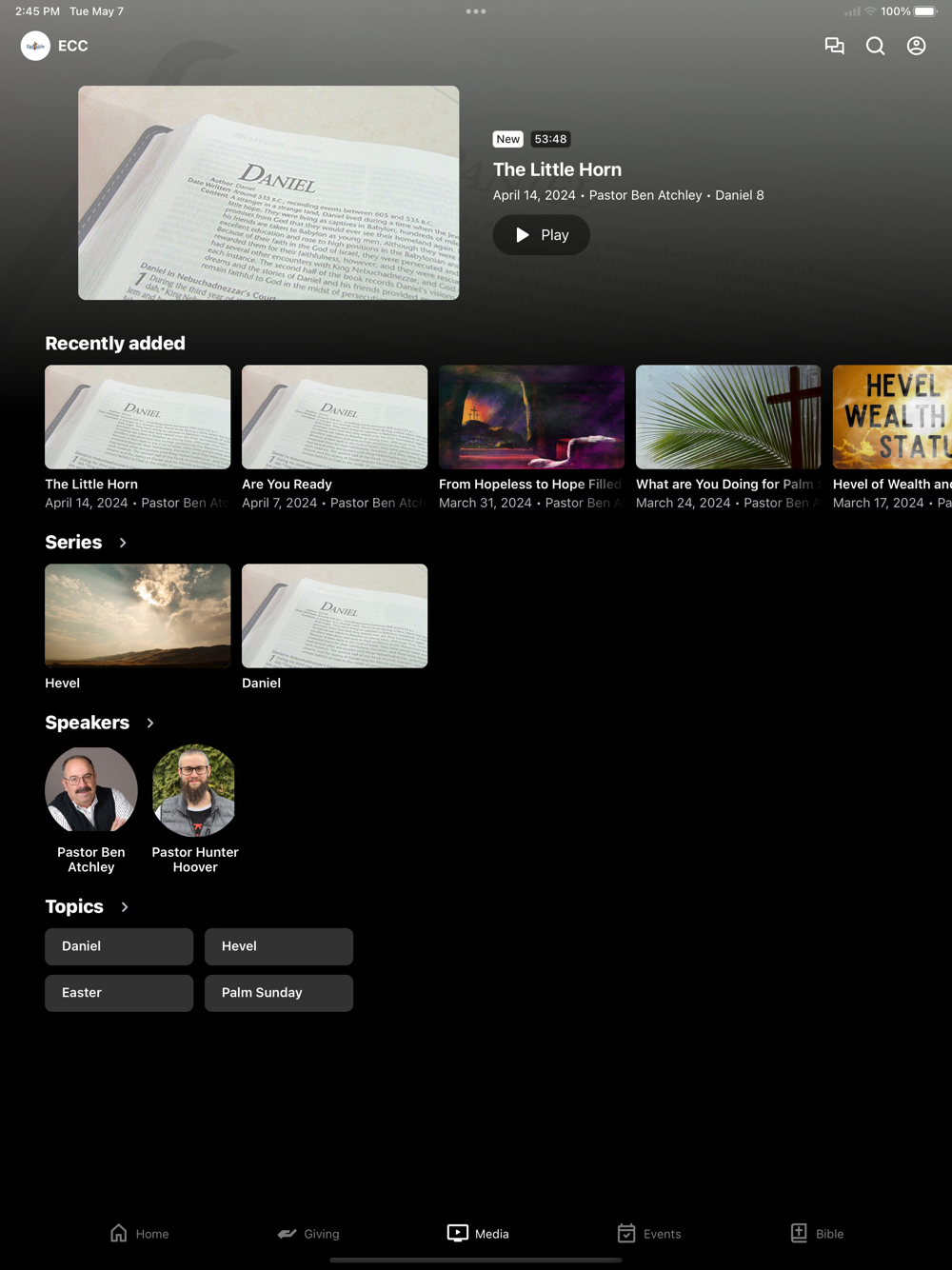
Task: Expand the Series section chevron
Action: (123, 543)
